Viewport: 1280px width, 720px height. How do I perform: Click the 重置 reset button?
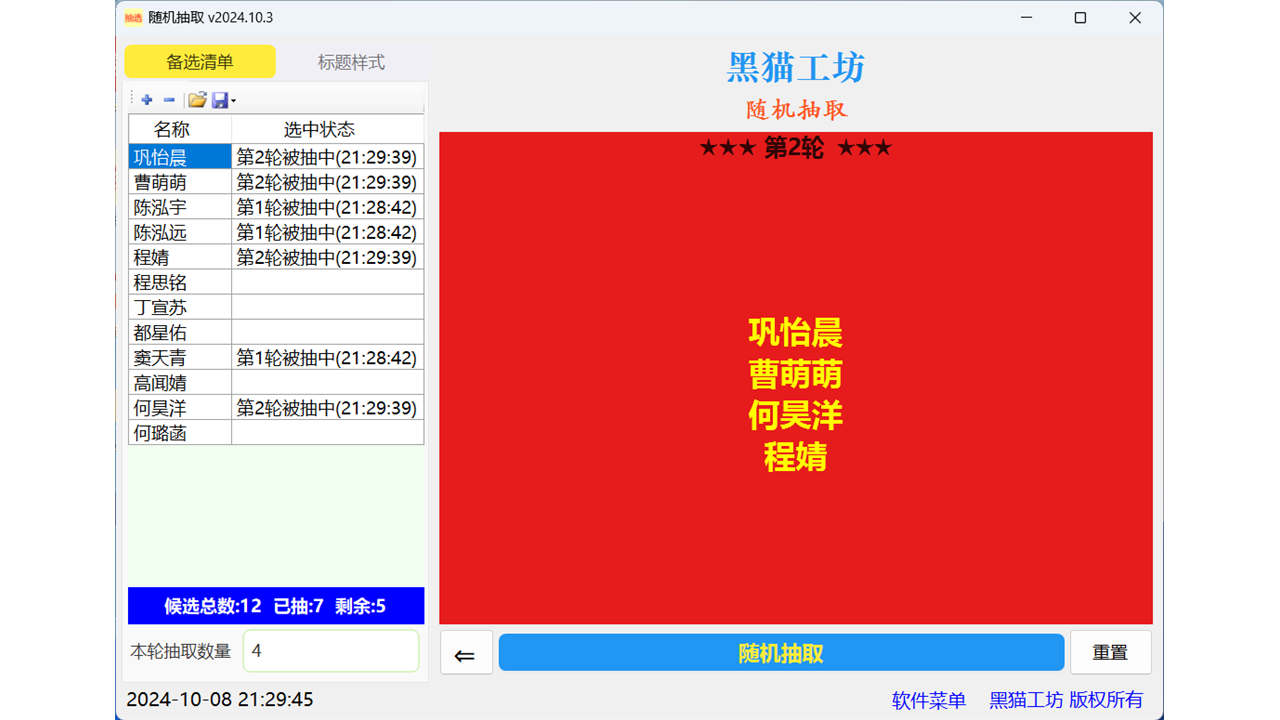[1110, 653]
